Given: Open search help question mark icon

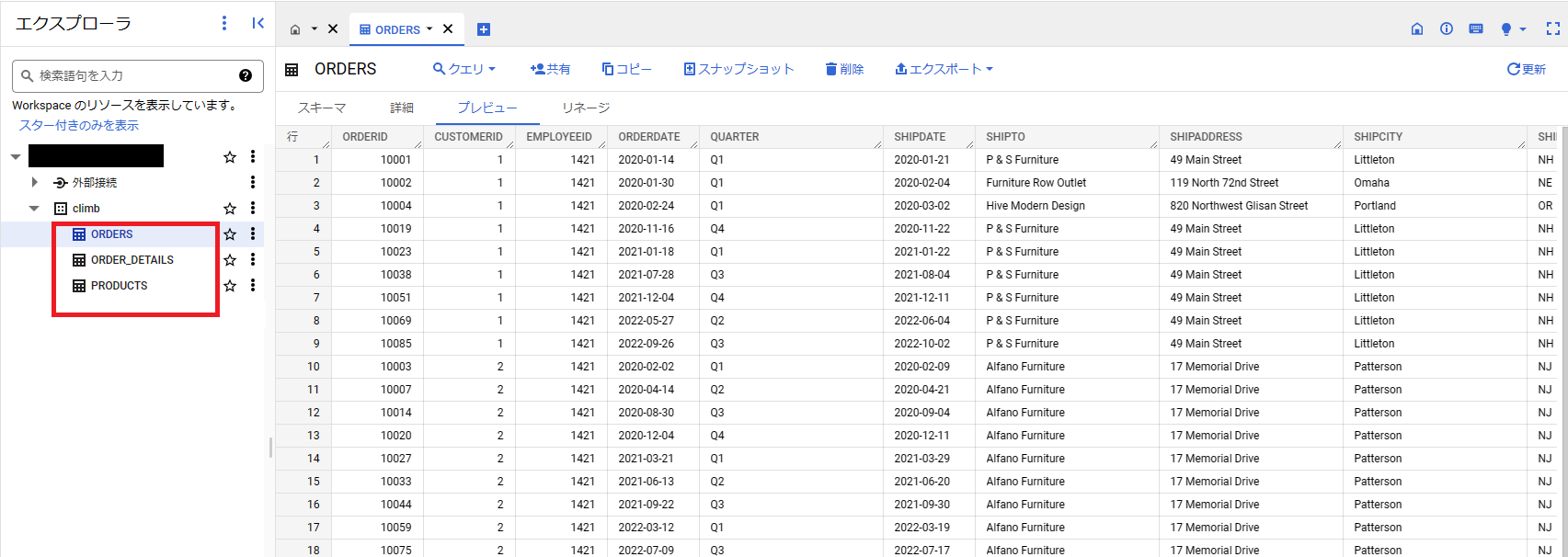Looking at the screenshot, I should [246, 75].
